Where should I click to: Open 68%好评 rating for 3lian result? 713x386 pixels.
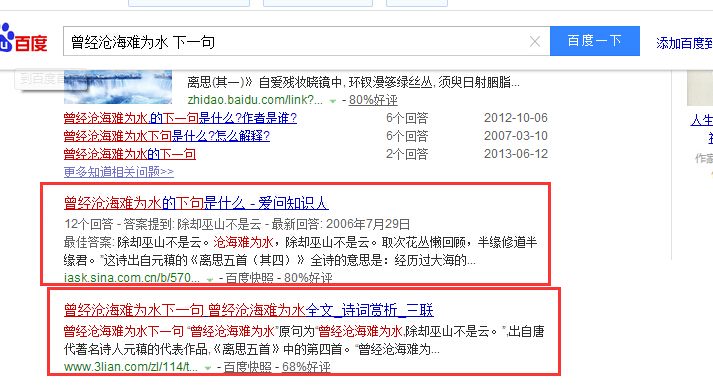pyautogui.click(x=306, y=367)
